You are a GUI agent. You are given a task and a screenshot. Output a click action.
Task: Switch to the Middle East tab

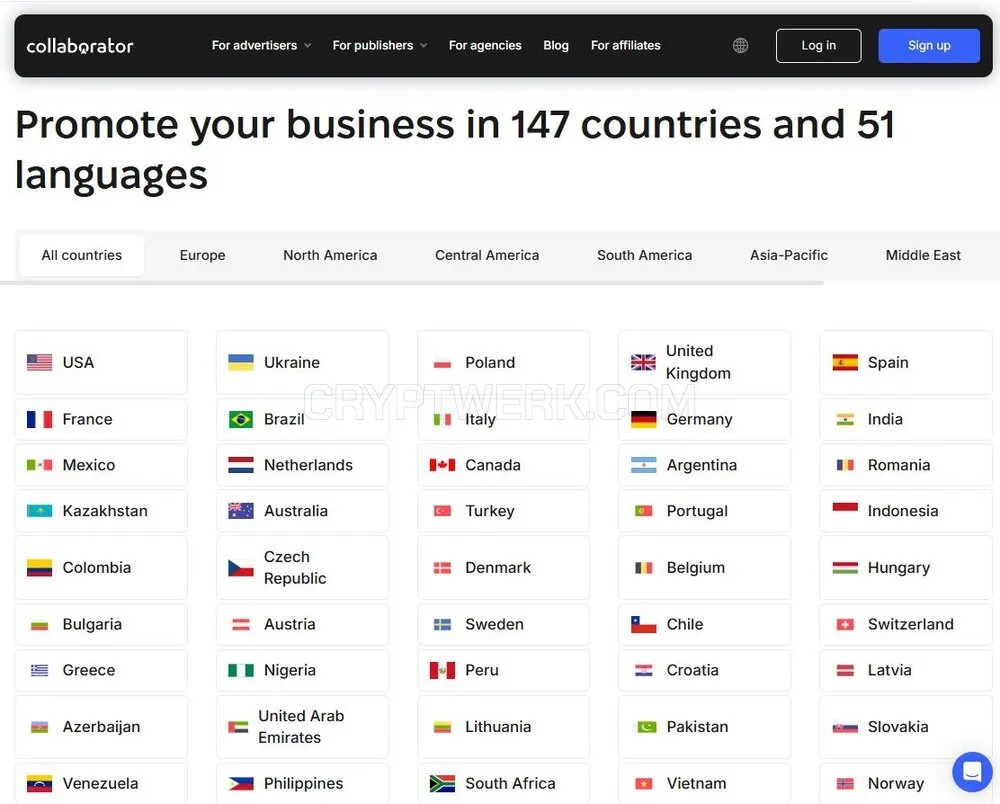(x=923, y=255)
